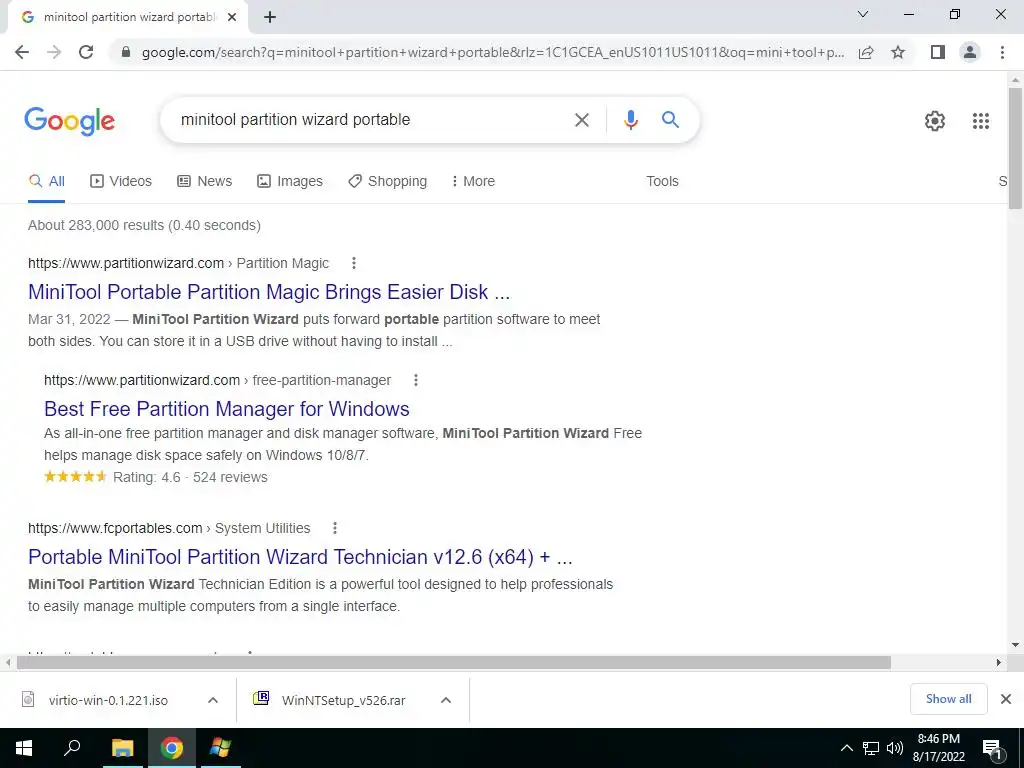Switch to News results tab
This screenshot has width=1024, height=768.
(x=204, y=182)
